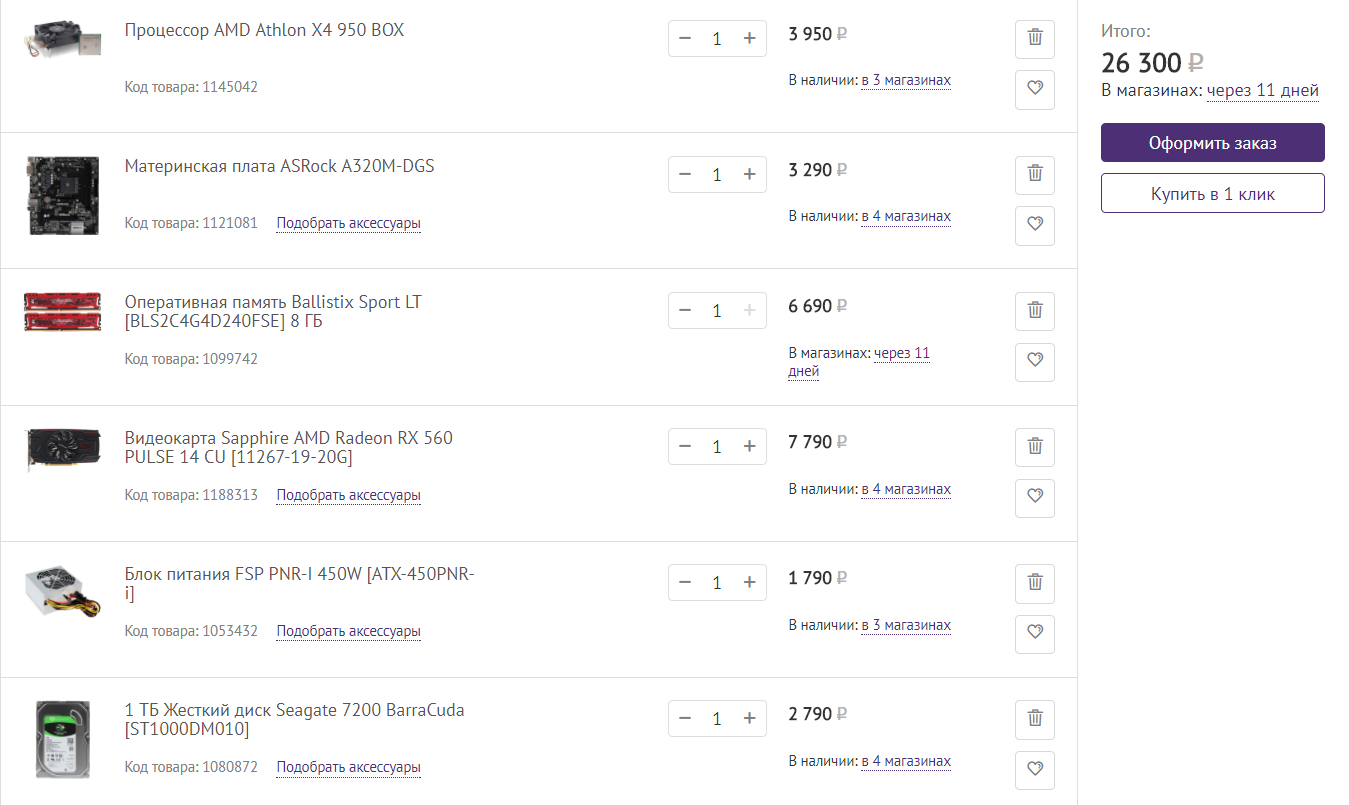Delete FSP PNR-I 450W power supply

click(x=1035, y=582)
